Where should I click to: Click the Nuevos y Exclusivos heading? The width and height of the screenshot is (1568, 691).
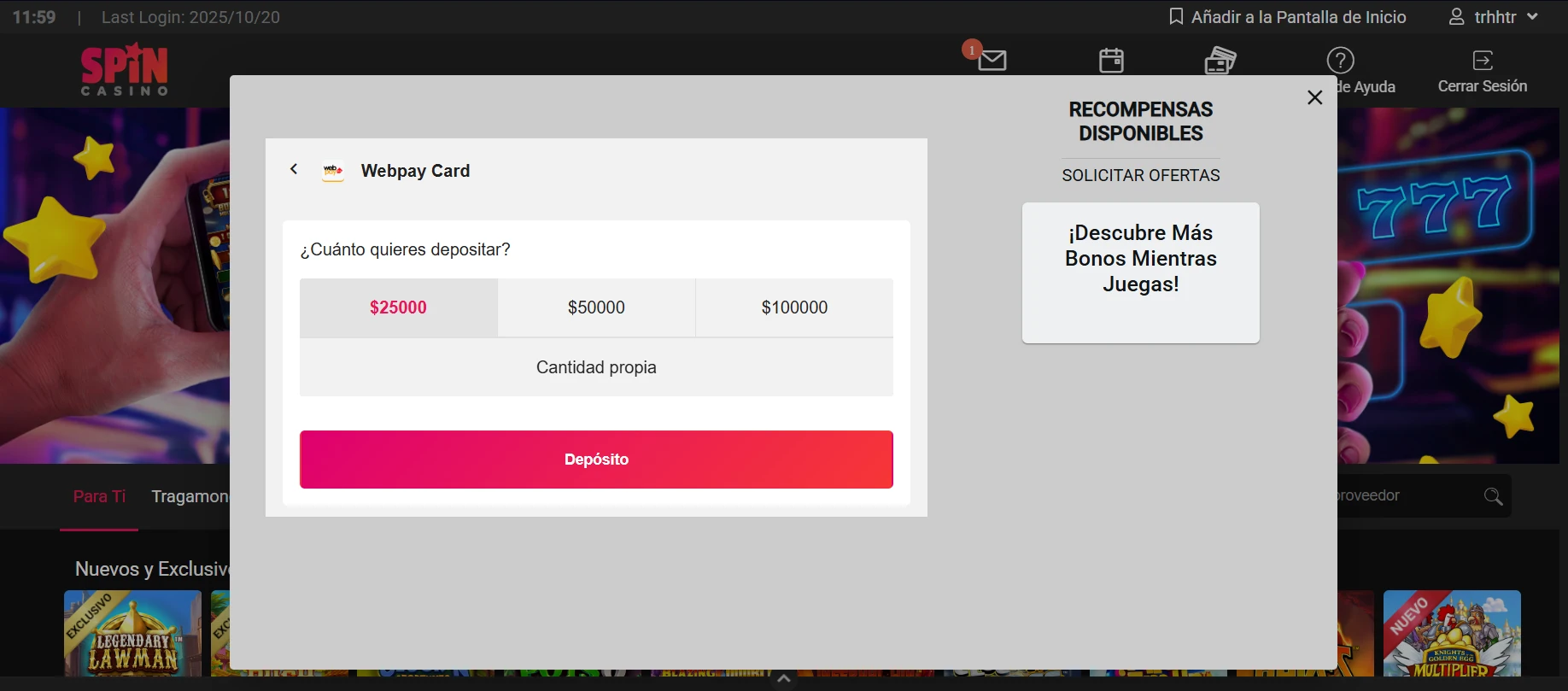(x=152, y=569)
